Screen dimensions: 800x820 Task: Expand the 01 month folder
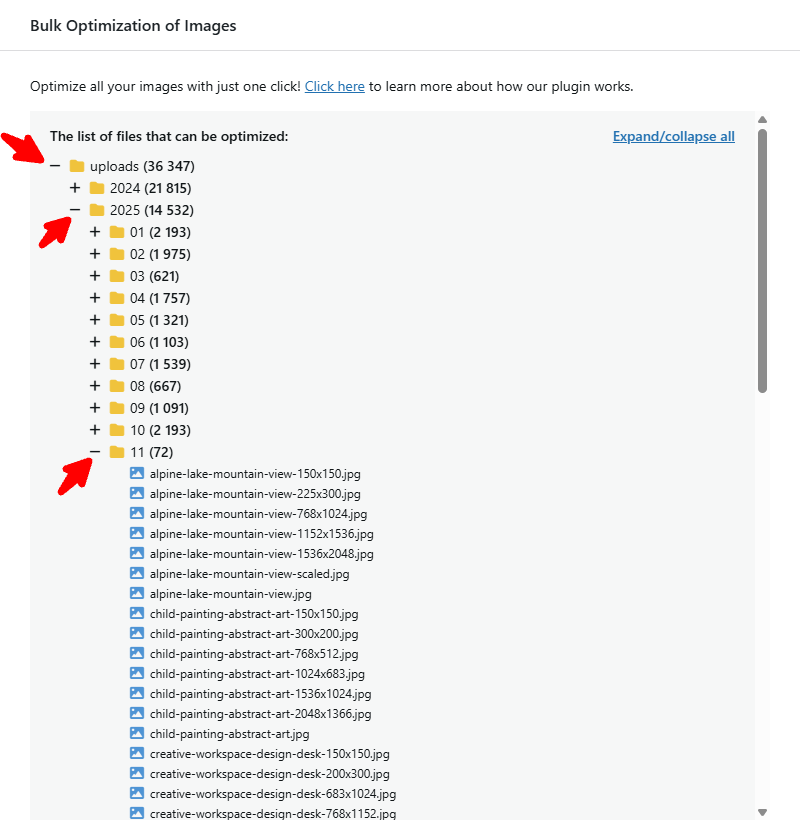tap(95, 232)
